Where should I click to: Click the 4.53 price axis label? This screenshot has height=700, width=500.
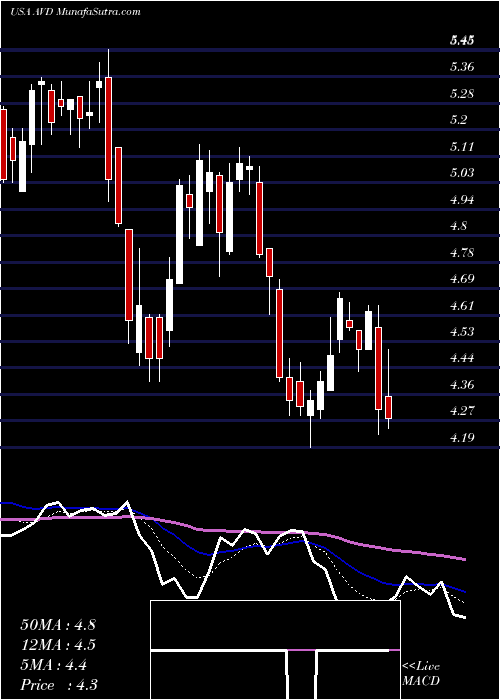(x=462, y=332)
